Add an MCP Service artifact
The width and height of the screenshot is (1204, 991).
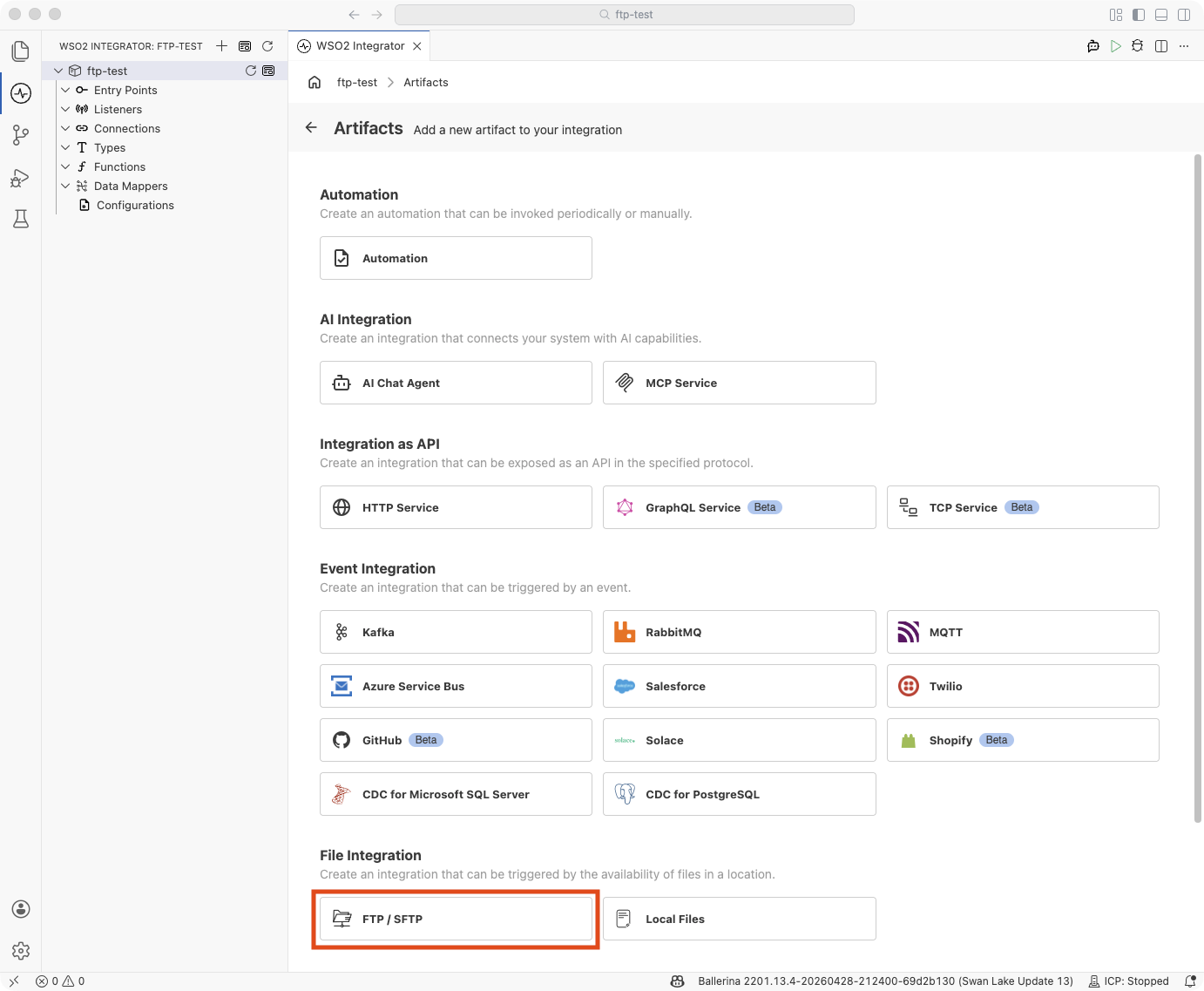tap(739, 383)
